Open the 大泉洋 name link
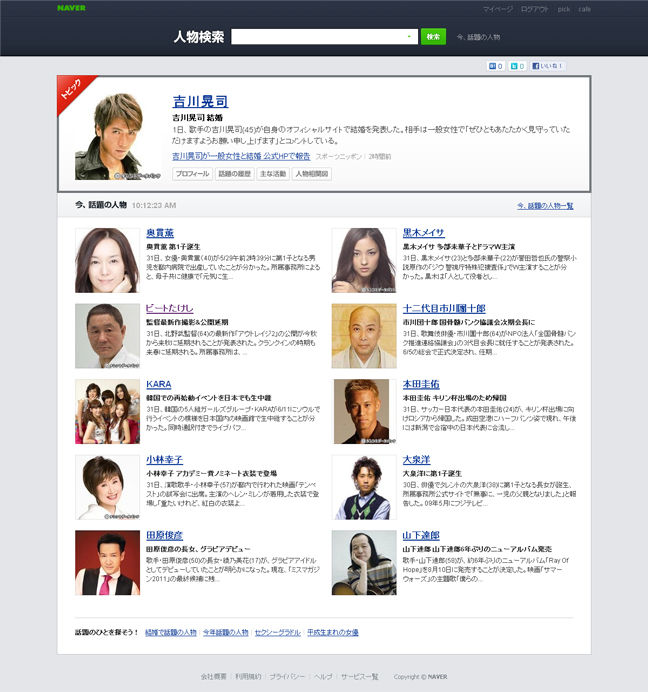The image size is (648, 692). pyautogui.click(x=416, y=460)
